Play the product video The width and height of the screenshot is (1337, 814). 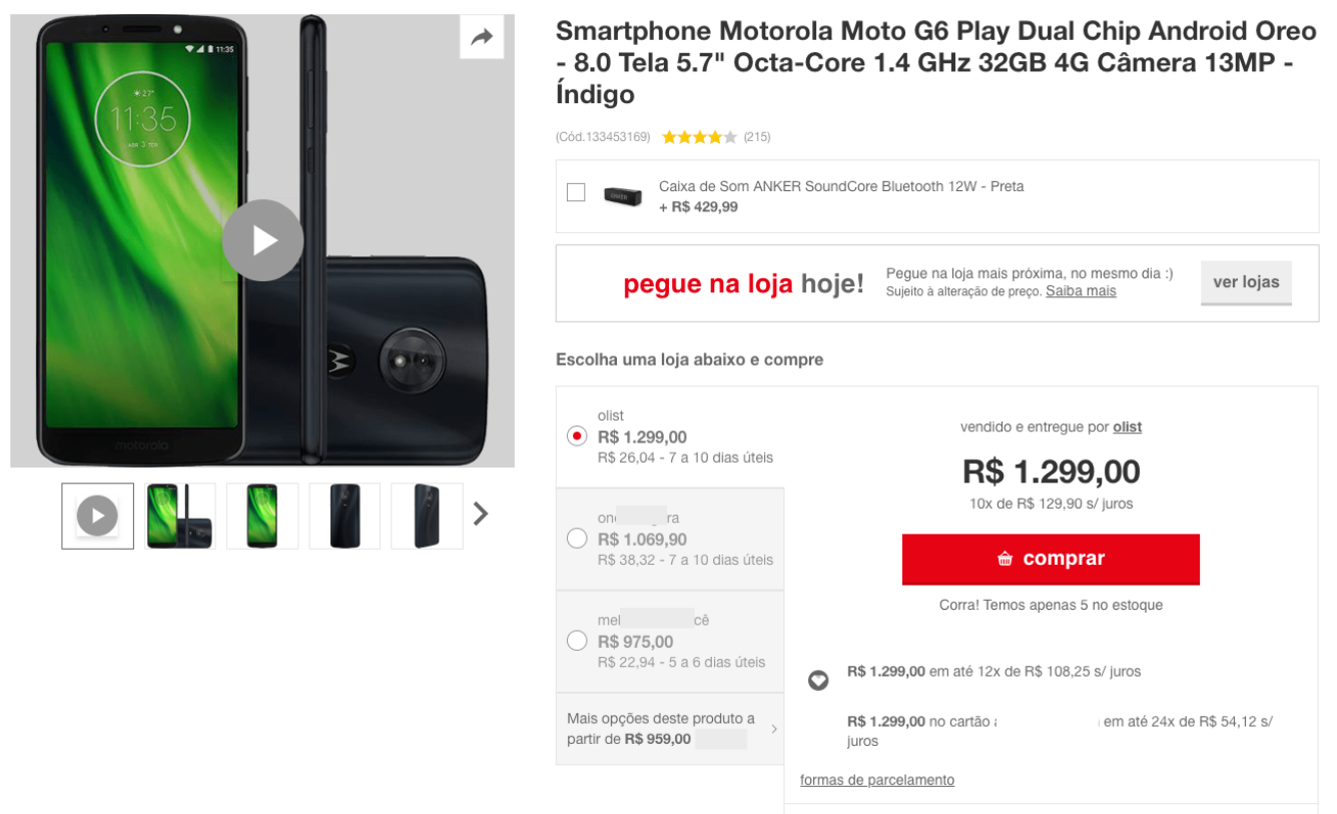click(x=262, y=239)
